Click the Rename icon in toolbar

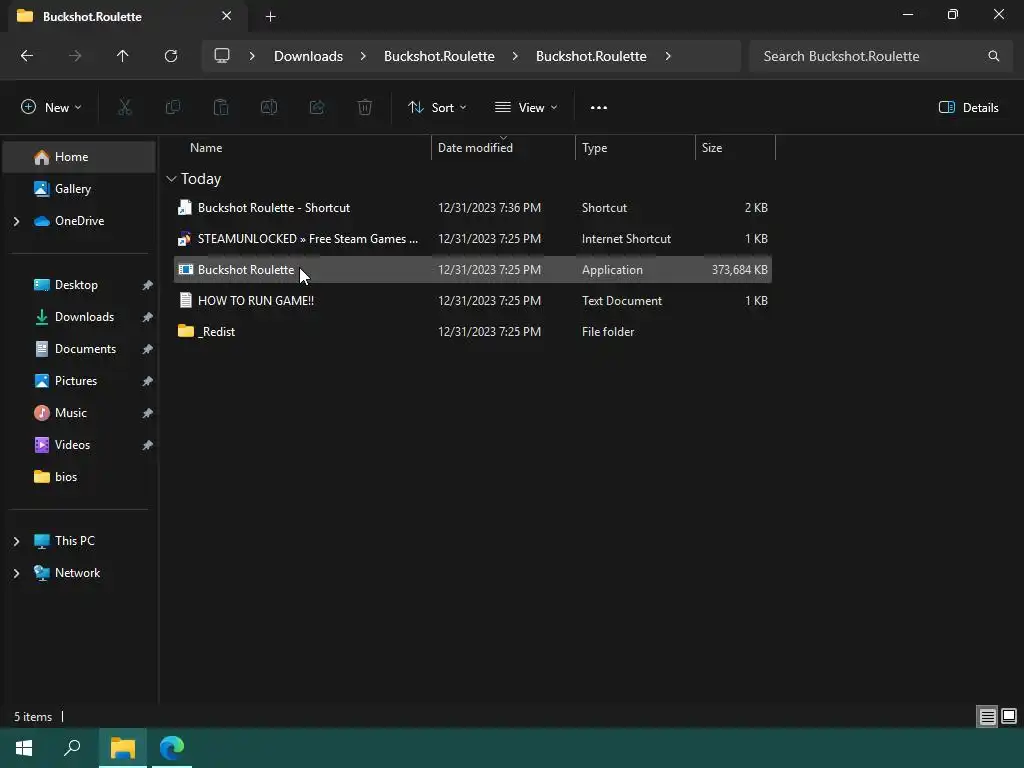269,107
